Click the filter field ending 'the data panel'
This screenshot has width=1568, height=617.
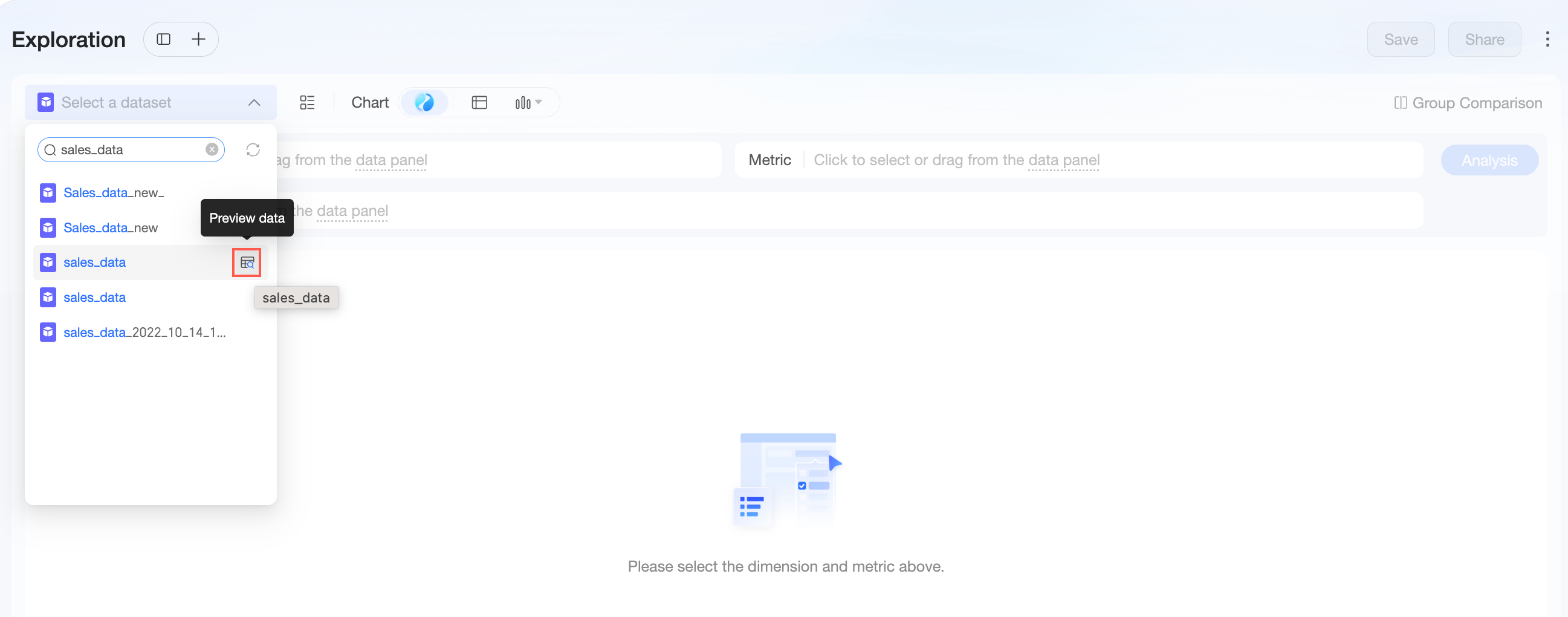click(850, 211)
